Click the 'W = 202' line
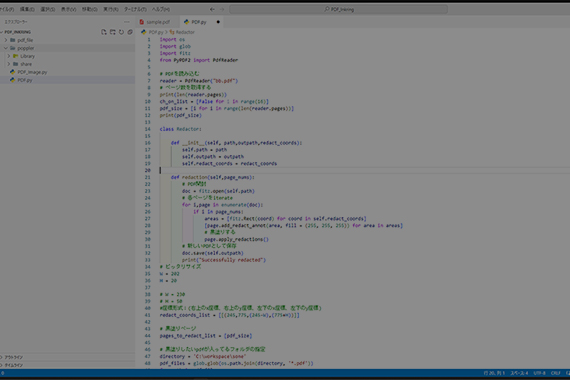 [169, 273]
